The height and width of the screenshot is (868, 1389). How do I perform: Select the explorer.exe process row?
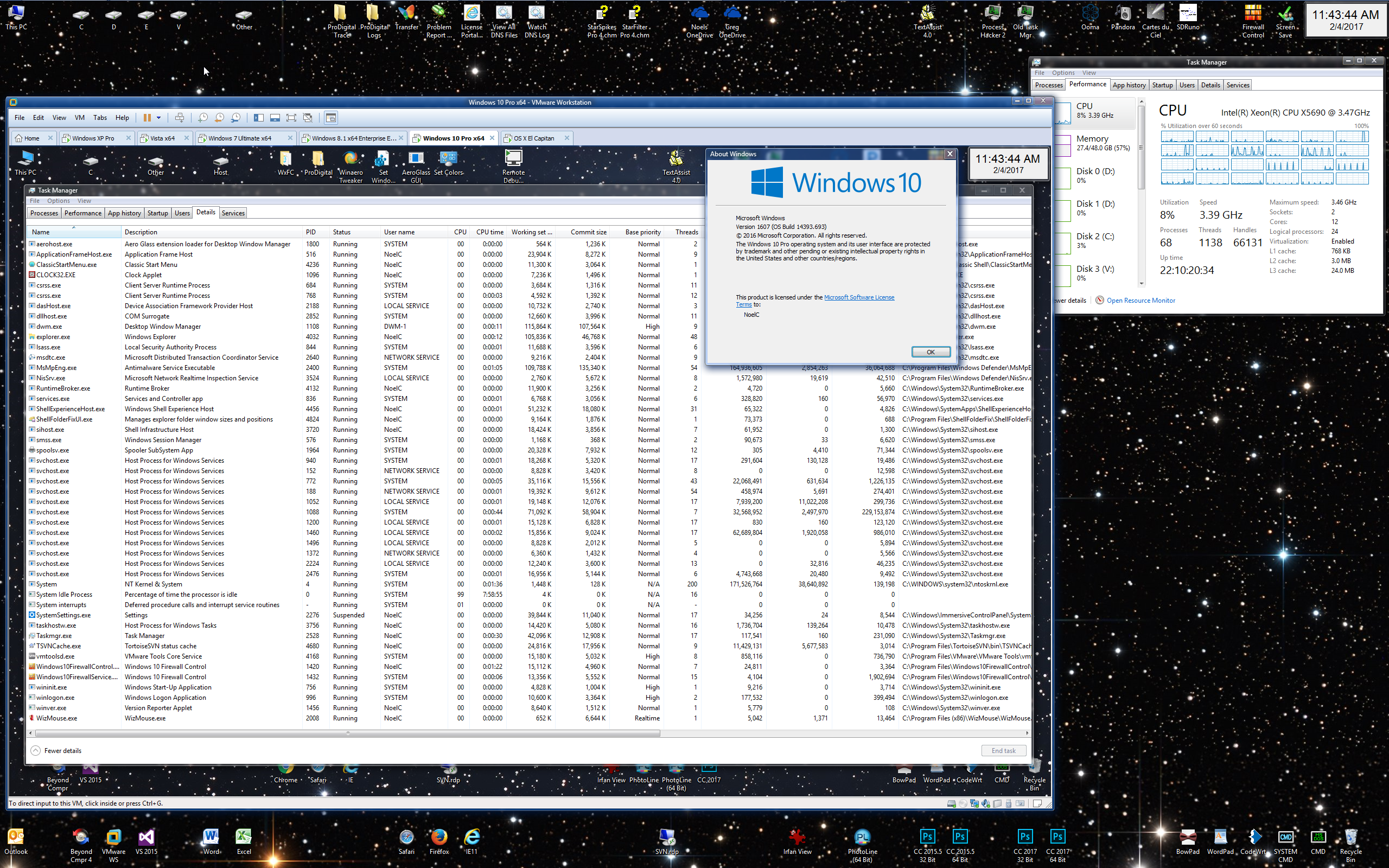tap(528, 337)
